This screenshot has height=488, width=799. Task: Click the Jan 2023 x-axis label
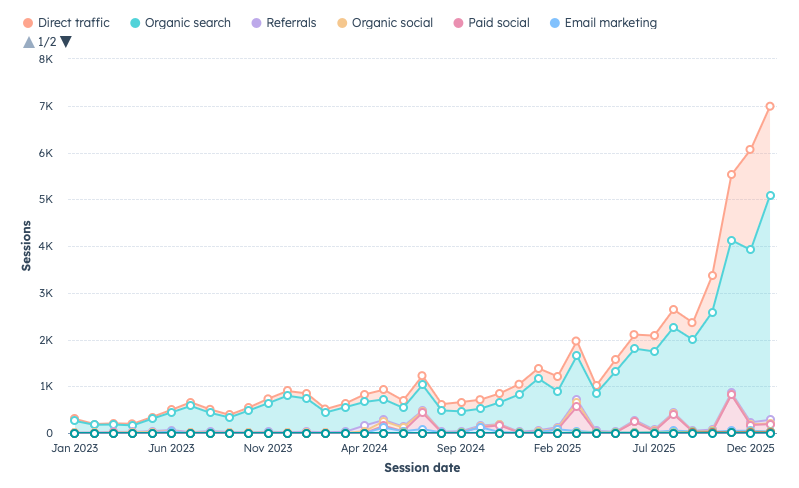click(x=75, y=449)
